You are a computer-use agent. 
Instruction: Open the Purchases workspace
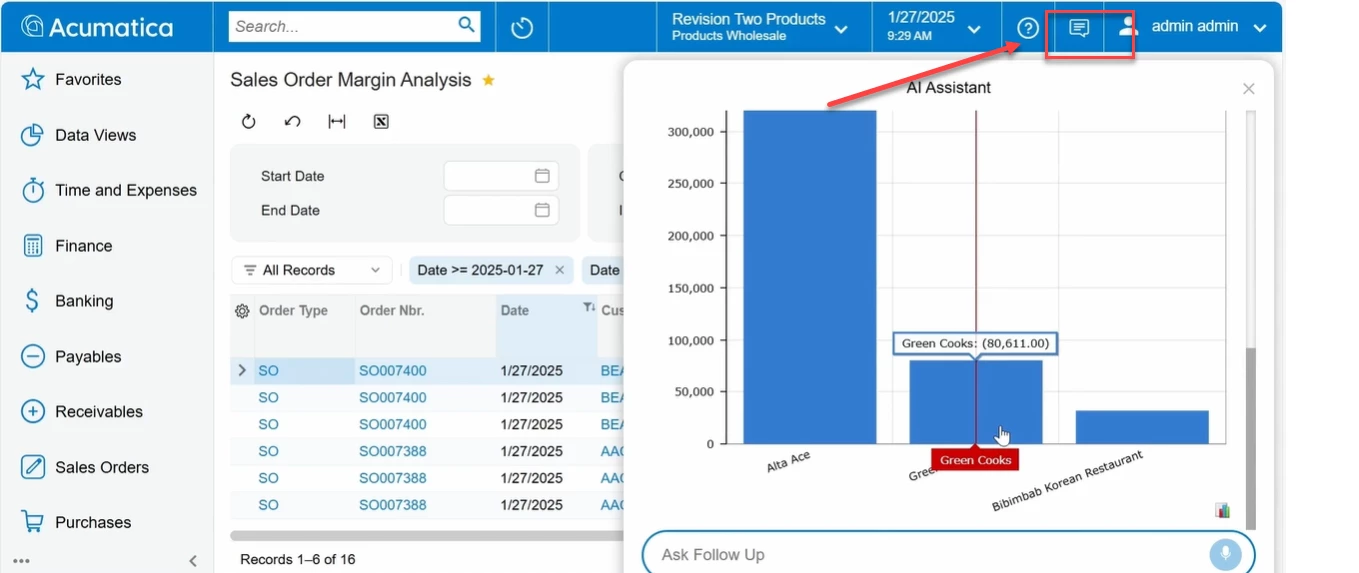tap(93, 522)
